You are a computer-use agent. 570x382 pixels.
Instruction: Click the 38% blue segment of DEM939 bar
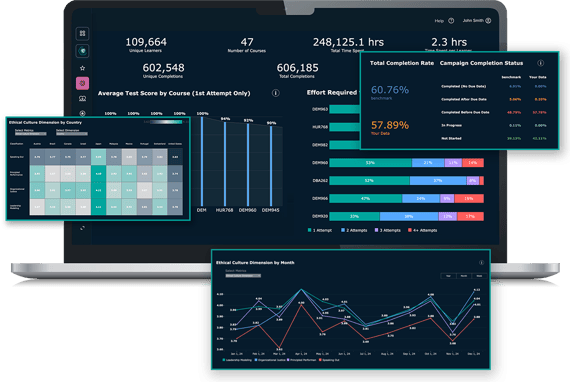point(409,216)
